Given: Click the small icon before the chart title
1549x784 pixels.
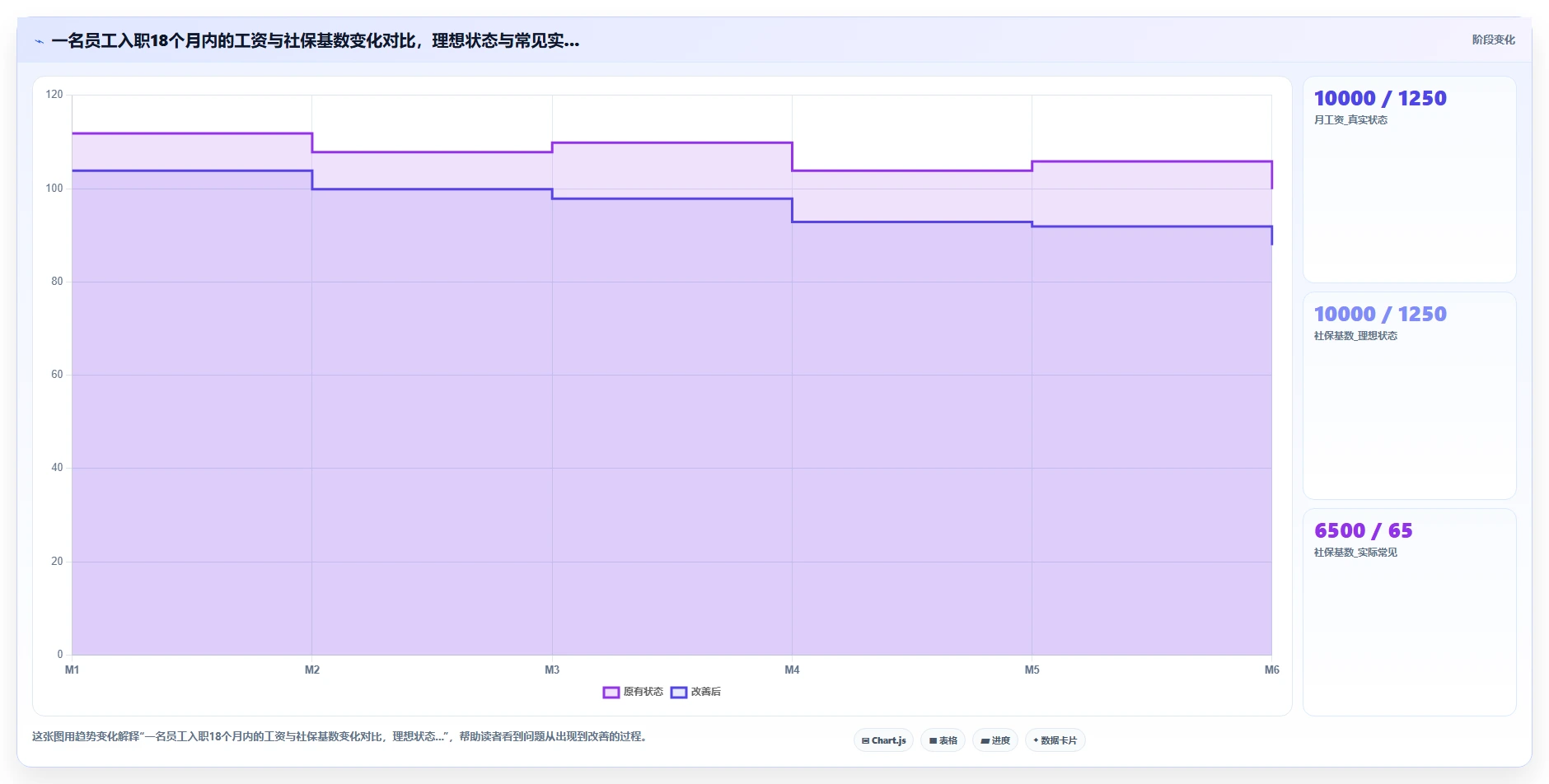Looking at the screenshot, I should [x=39, y=41].
